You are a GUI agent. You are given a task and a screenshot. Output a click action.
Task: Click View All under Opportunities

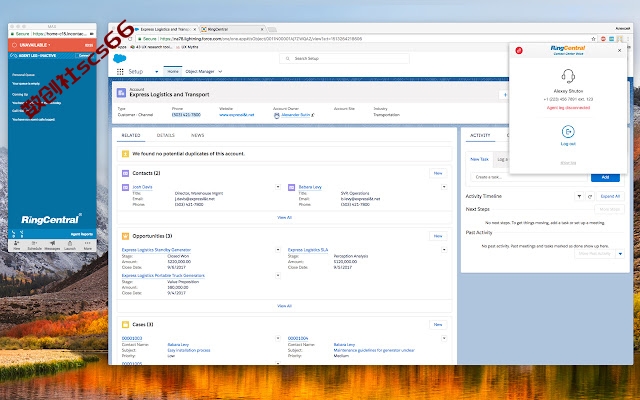tap(284, 306)
